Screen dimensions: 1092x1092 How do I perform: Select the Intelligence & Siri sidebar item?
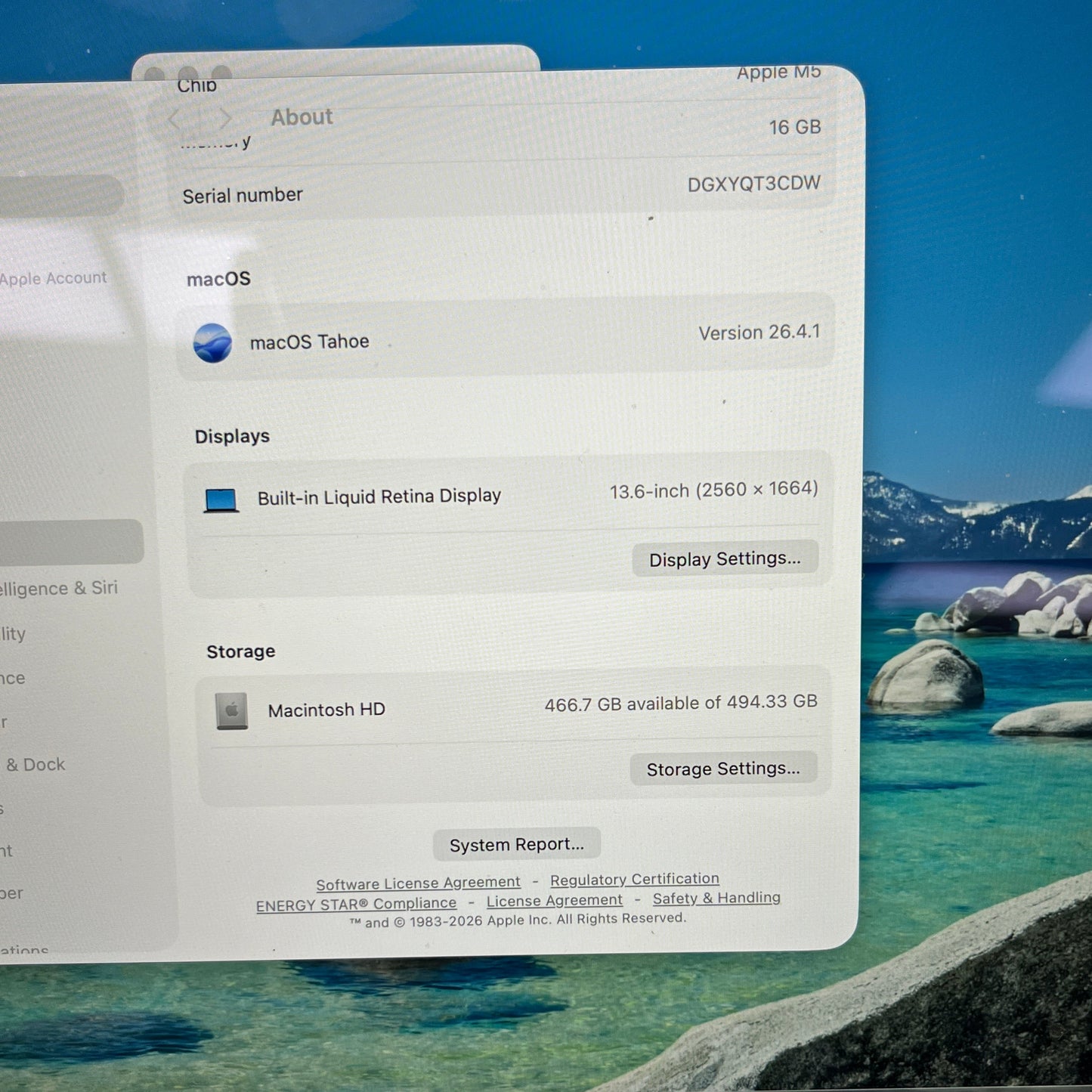pyautogui.click(x=59, y=588)
